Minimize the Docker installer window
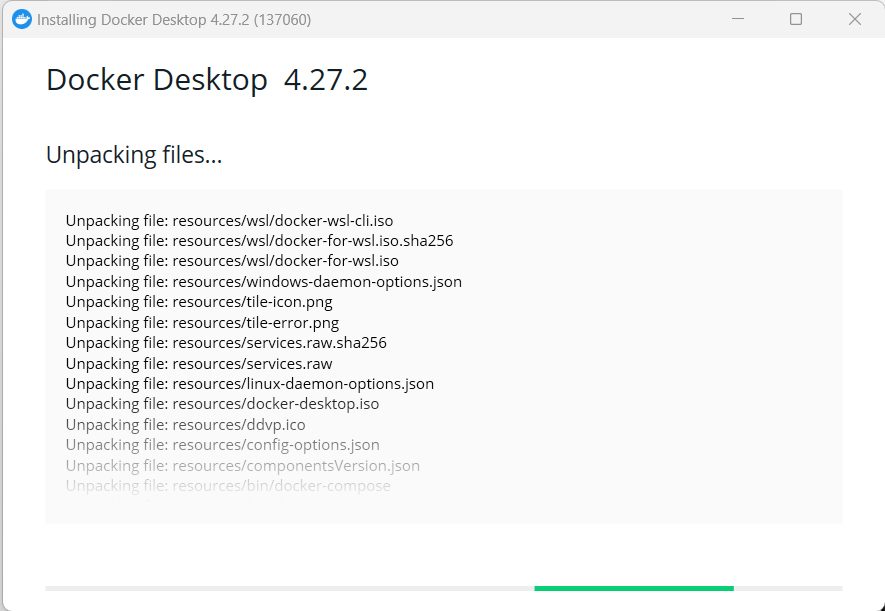This screenshot has height=611, width=885. coord(738,19)
